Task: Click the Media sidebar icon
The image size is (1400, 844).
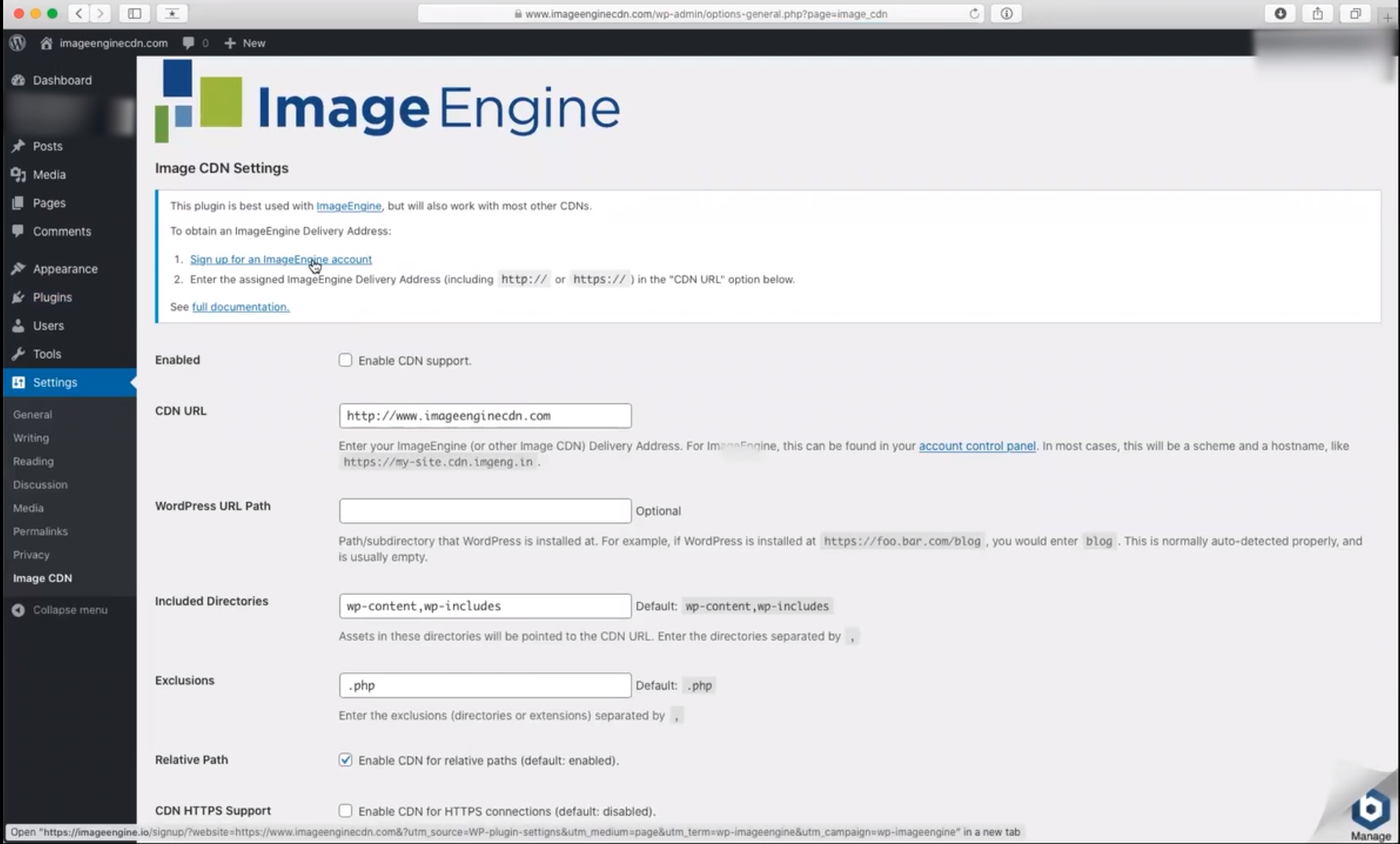Action: tap(18, 175)
